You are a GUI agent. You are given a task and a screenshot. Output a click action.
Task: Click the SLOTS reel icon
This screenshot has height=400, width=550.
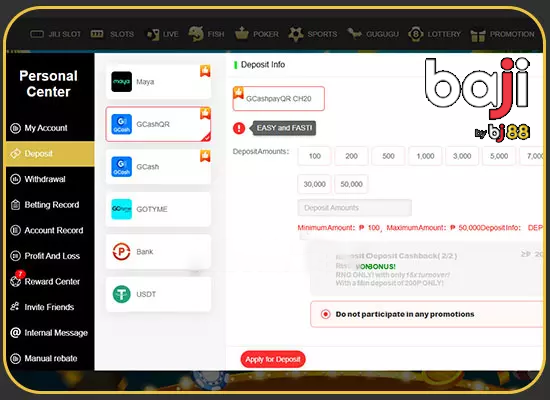97,34
